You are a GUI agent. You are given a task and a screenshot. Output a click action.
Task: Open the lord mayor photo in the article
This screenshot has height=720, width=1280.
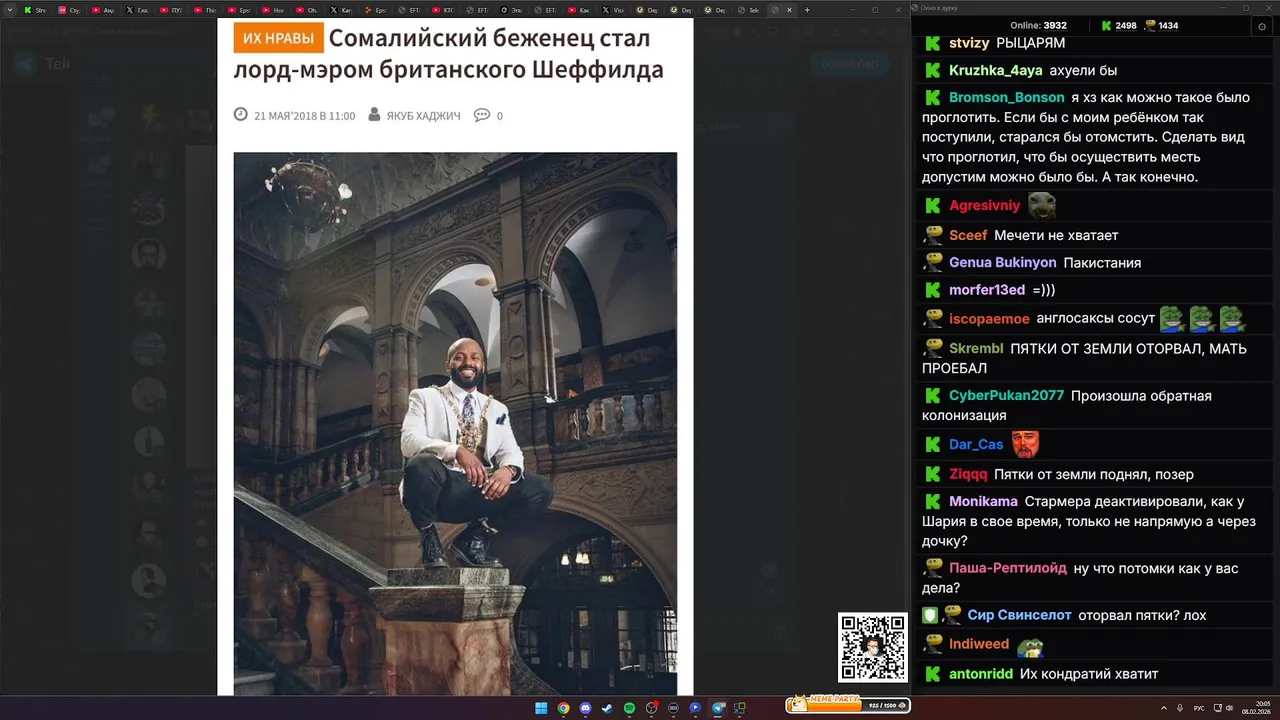[x=455, y=424]
